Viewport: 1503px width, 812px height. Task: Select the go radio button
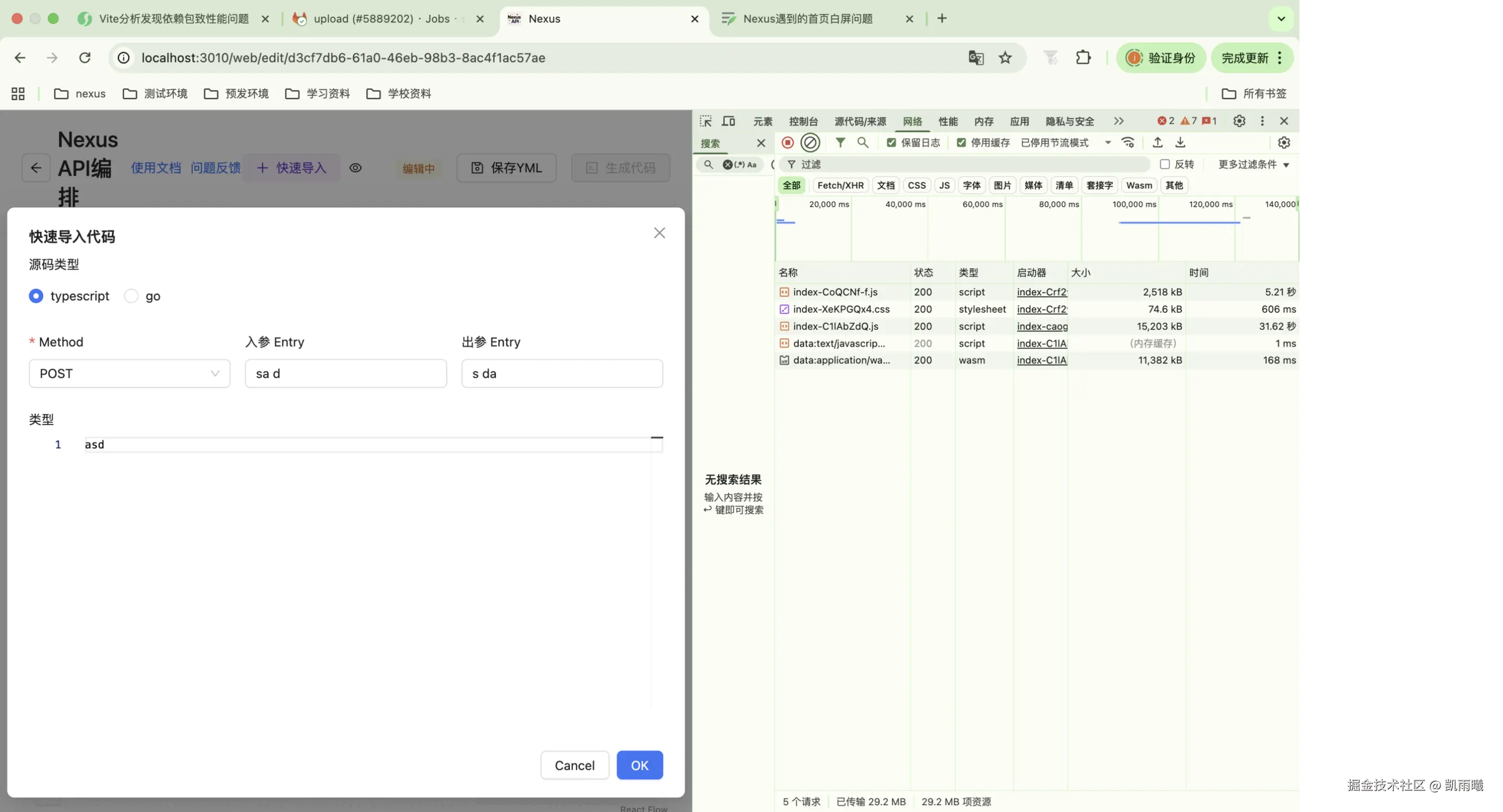[x=132, y=296]
